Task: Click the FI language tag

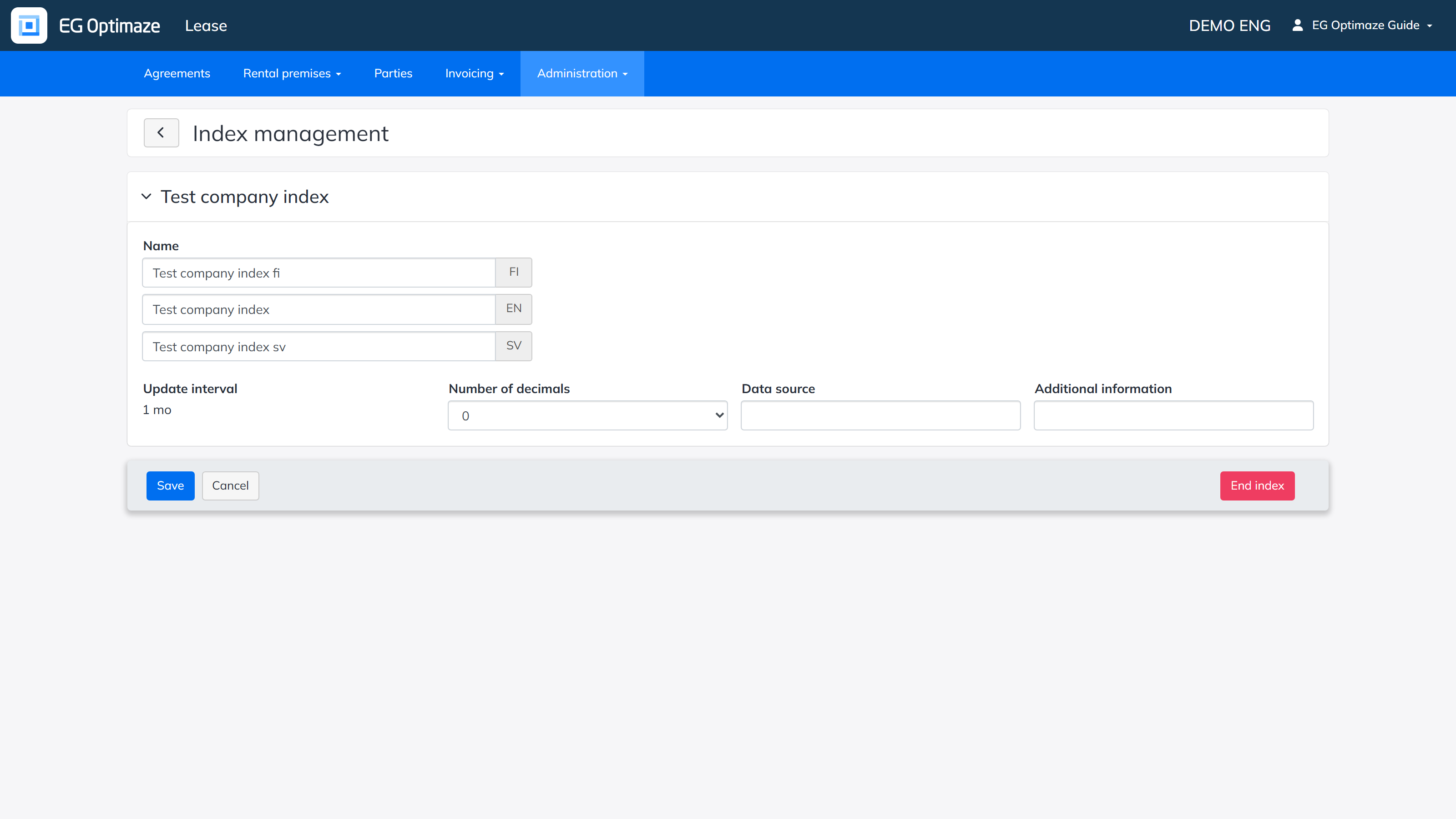Action: (x=514, y=273)
